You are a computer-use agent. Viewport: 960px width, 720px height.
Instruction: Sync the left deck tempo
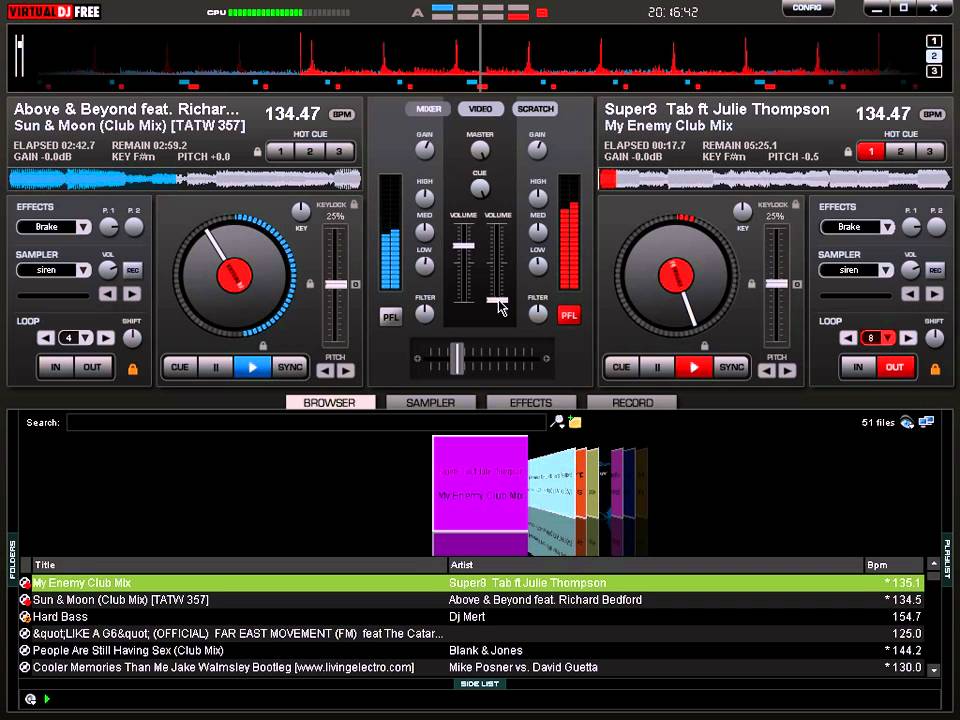click(x=290, y=367)
